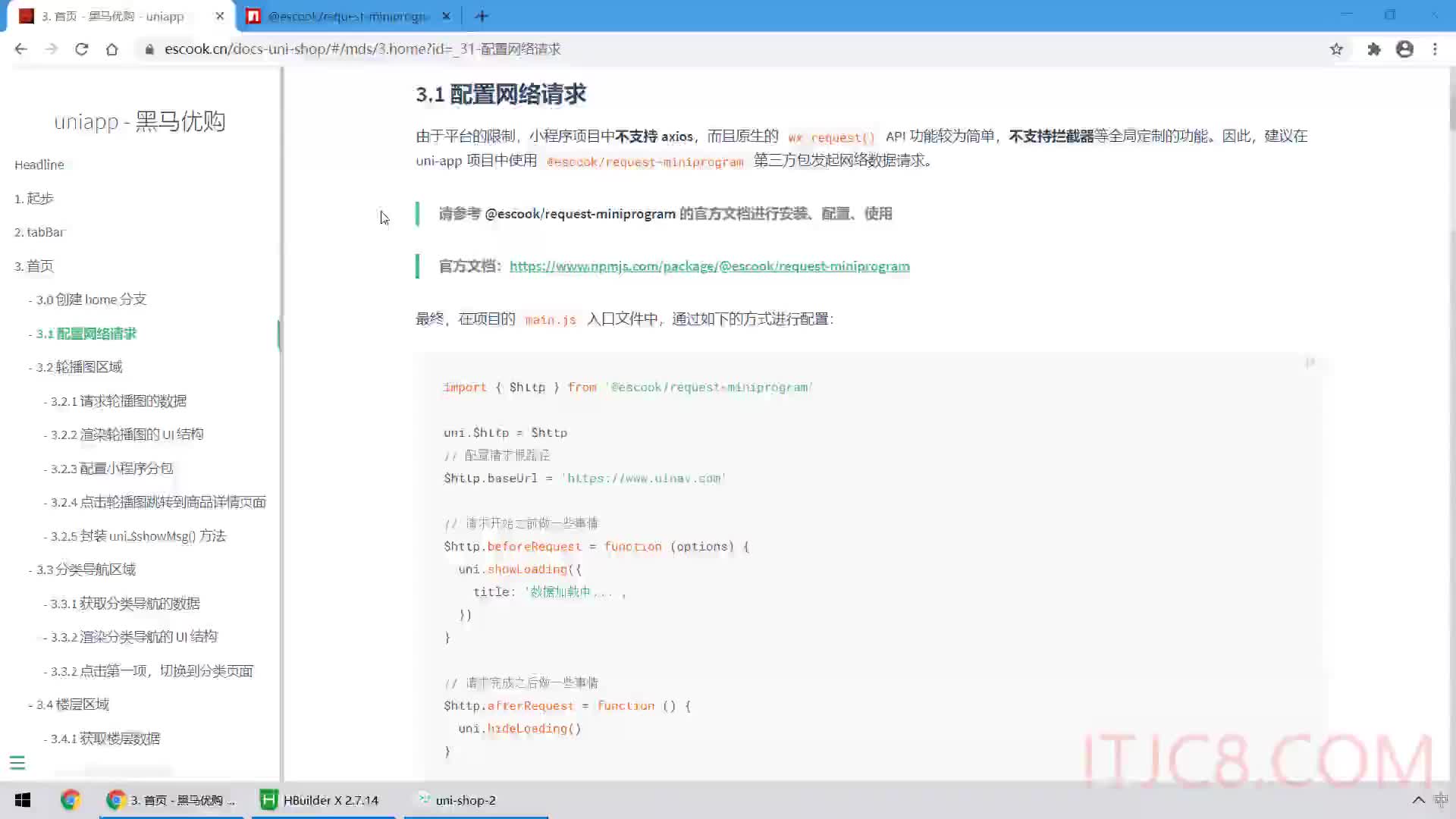Open the Headline sidebar item

click(x=39, y=165)
